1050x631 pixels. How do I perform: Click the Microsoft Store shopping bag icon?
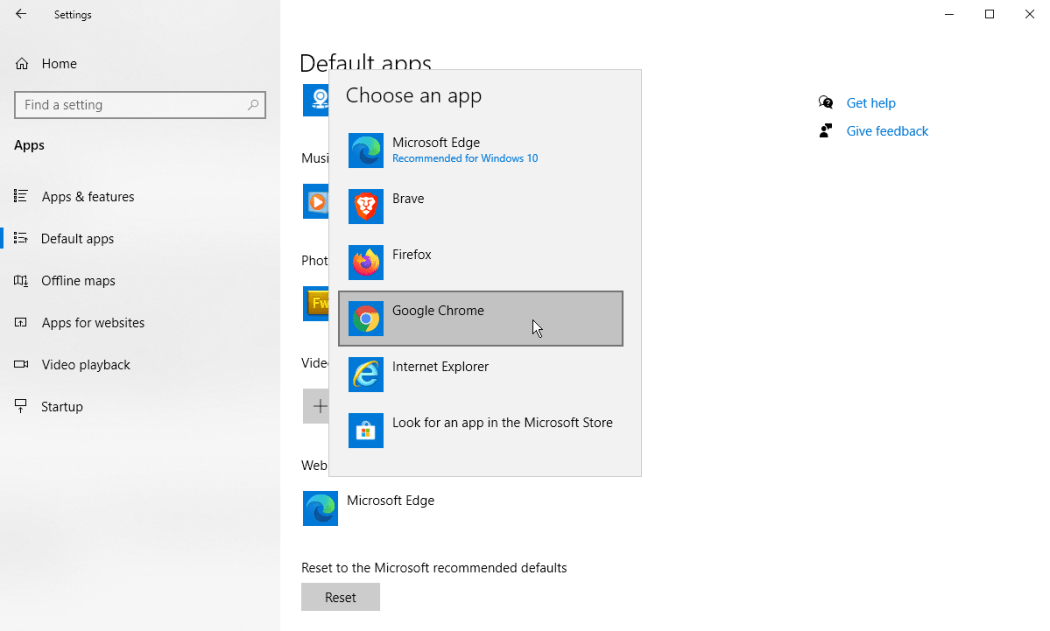click(366, 431)
